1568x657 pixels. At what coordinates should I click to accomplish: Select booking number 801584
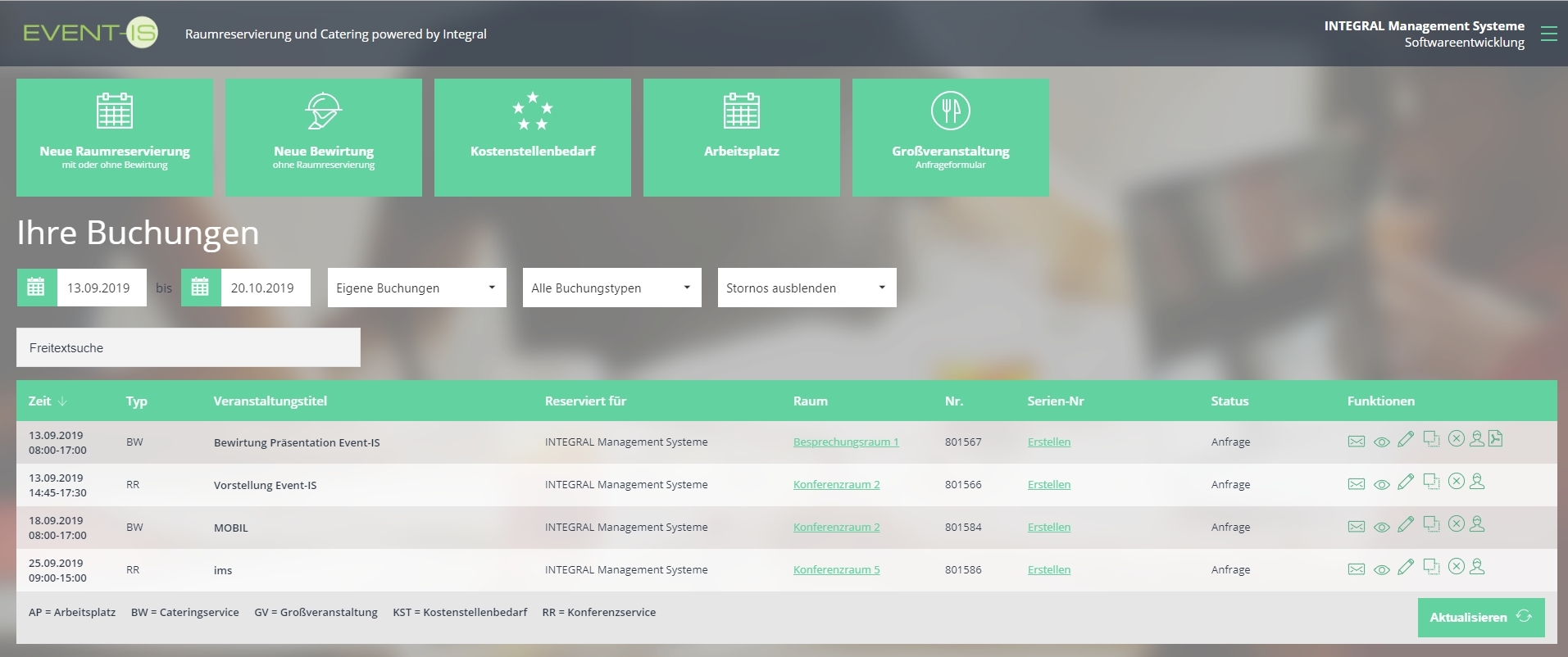[963, 527]
